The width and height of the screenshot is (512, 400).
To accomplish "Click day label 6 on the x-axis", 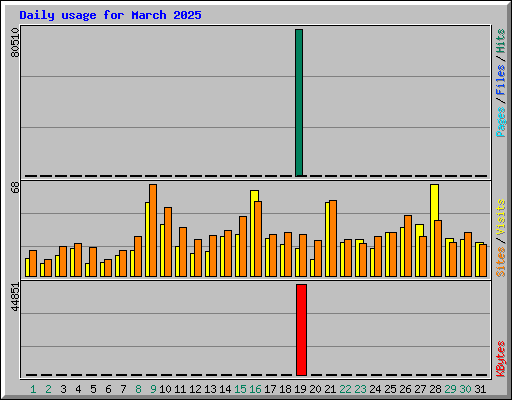I will pos(108,389).
